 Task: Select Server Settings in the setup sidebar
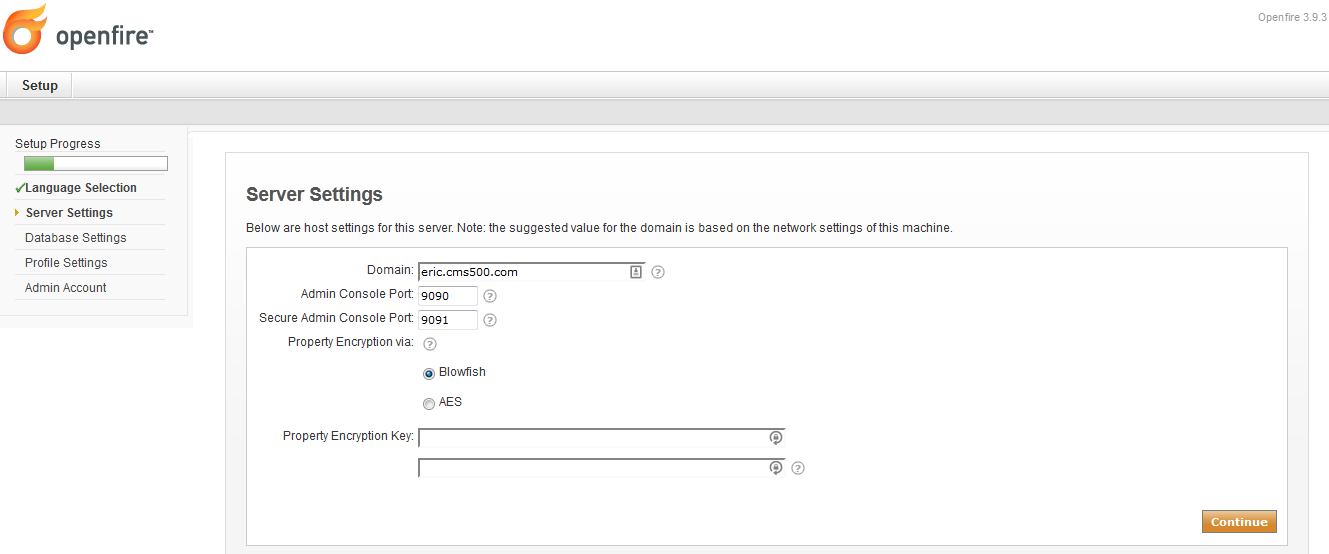pos(69,213)
